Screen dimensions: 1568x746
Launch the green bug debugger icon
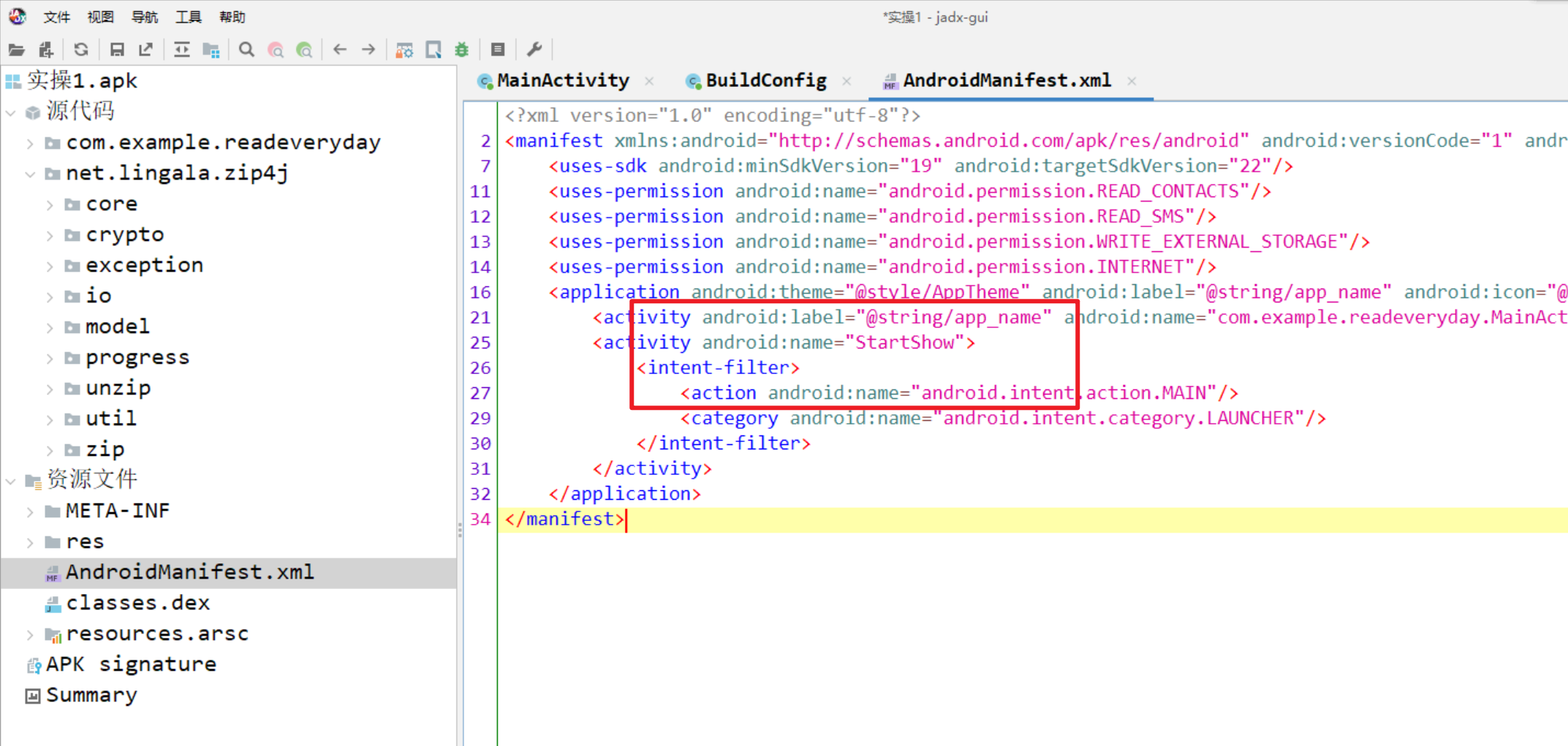462,50
